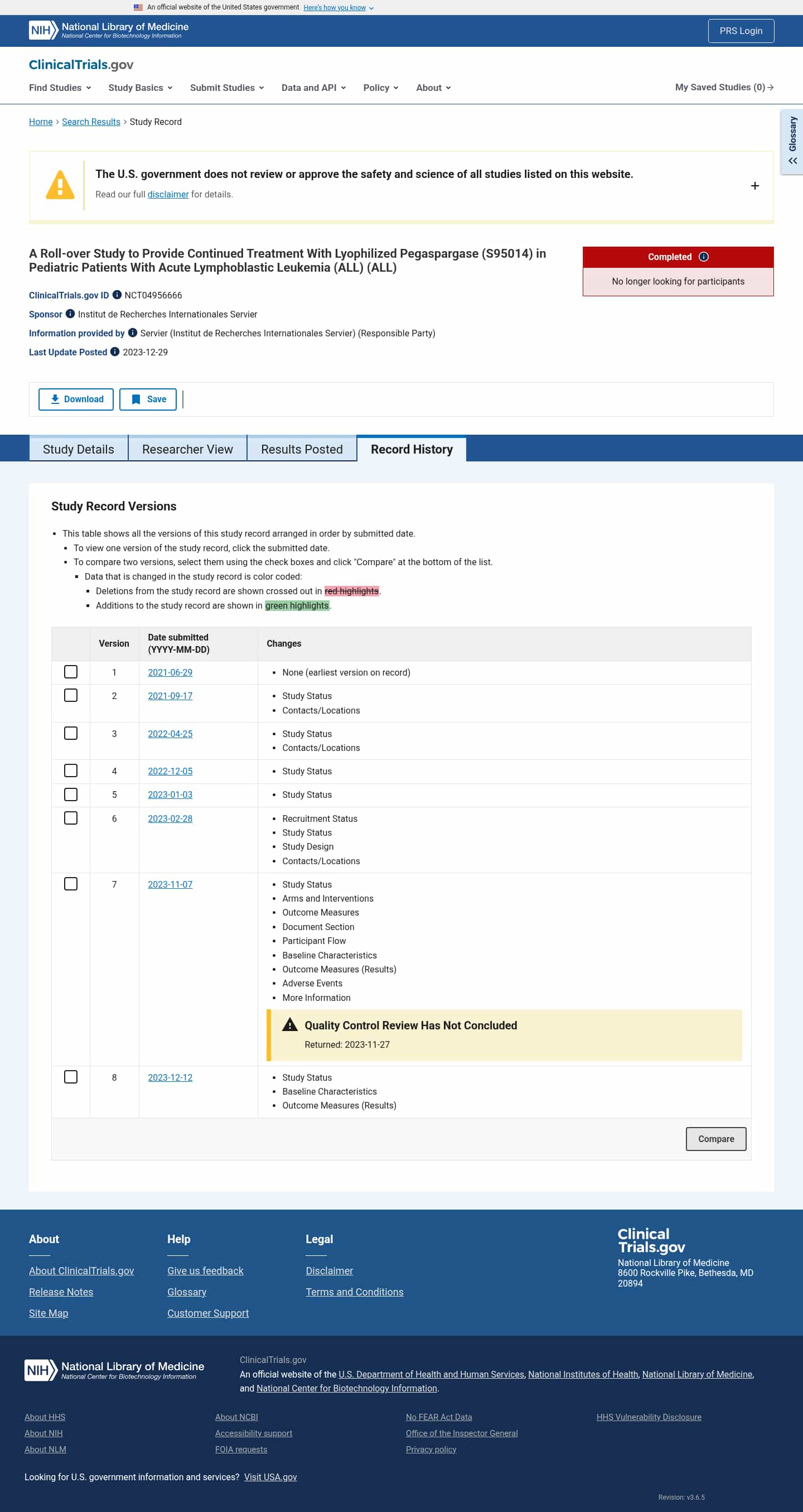
Task: Open version submitted 2022-12-05
Action: tap(170, 771)
